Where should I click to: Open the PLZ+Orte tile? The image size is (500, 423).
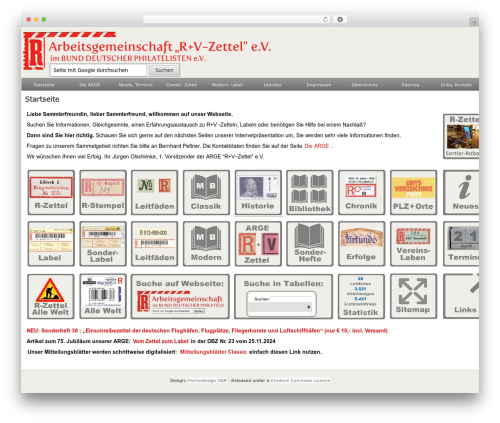(413, 192)
